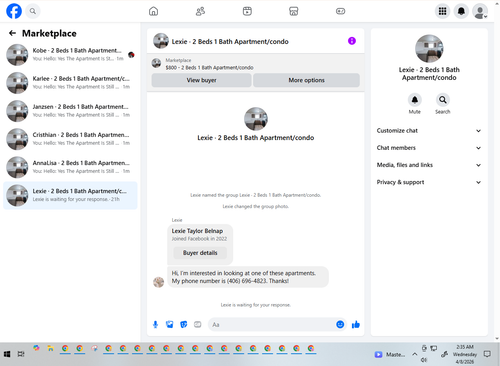Screen dimensions: 500x366
Task: Expand Media, files and links section
Action: tap(429, 165)
